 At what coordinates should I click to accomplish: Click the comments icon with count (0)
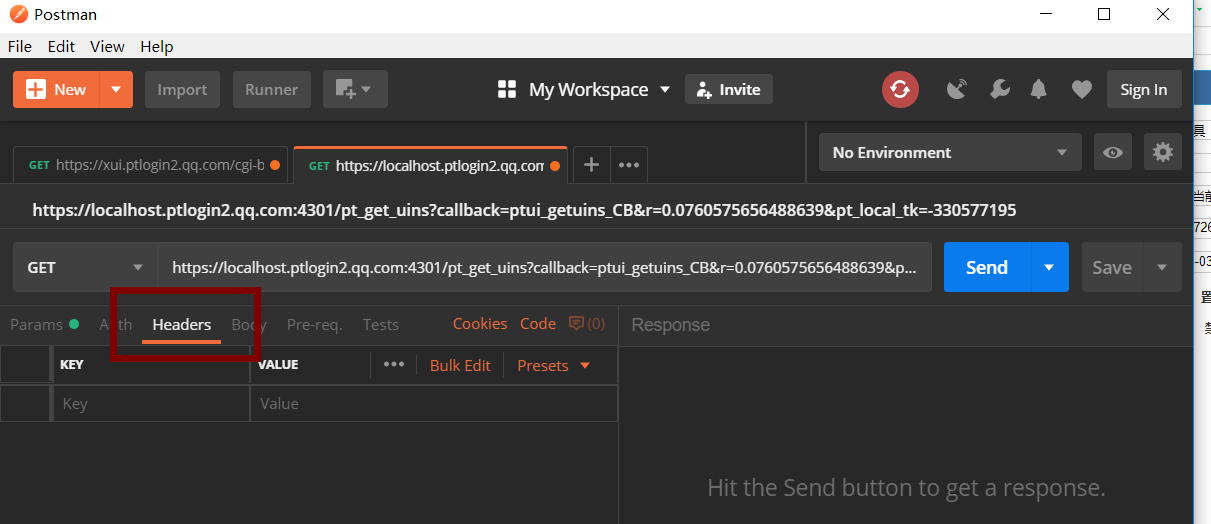[587, 324]
